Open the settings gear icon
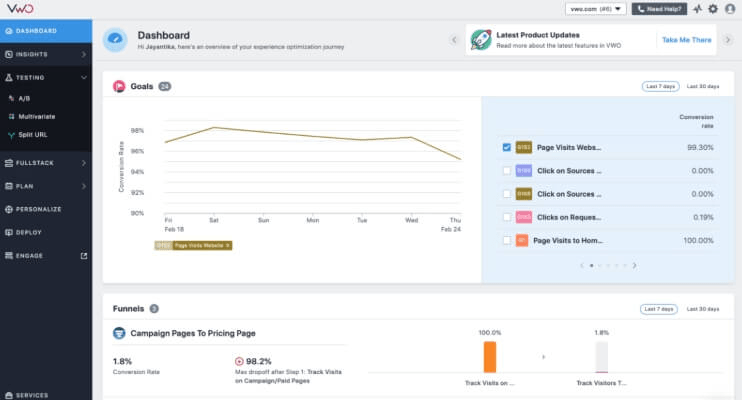742x400 pixels. 713,9
